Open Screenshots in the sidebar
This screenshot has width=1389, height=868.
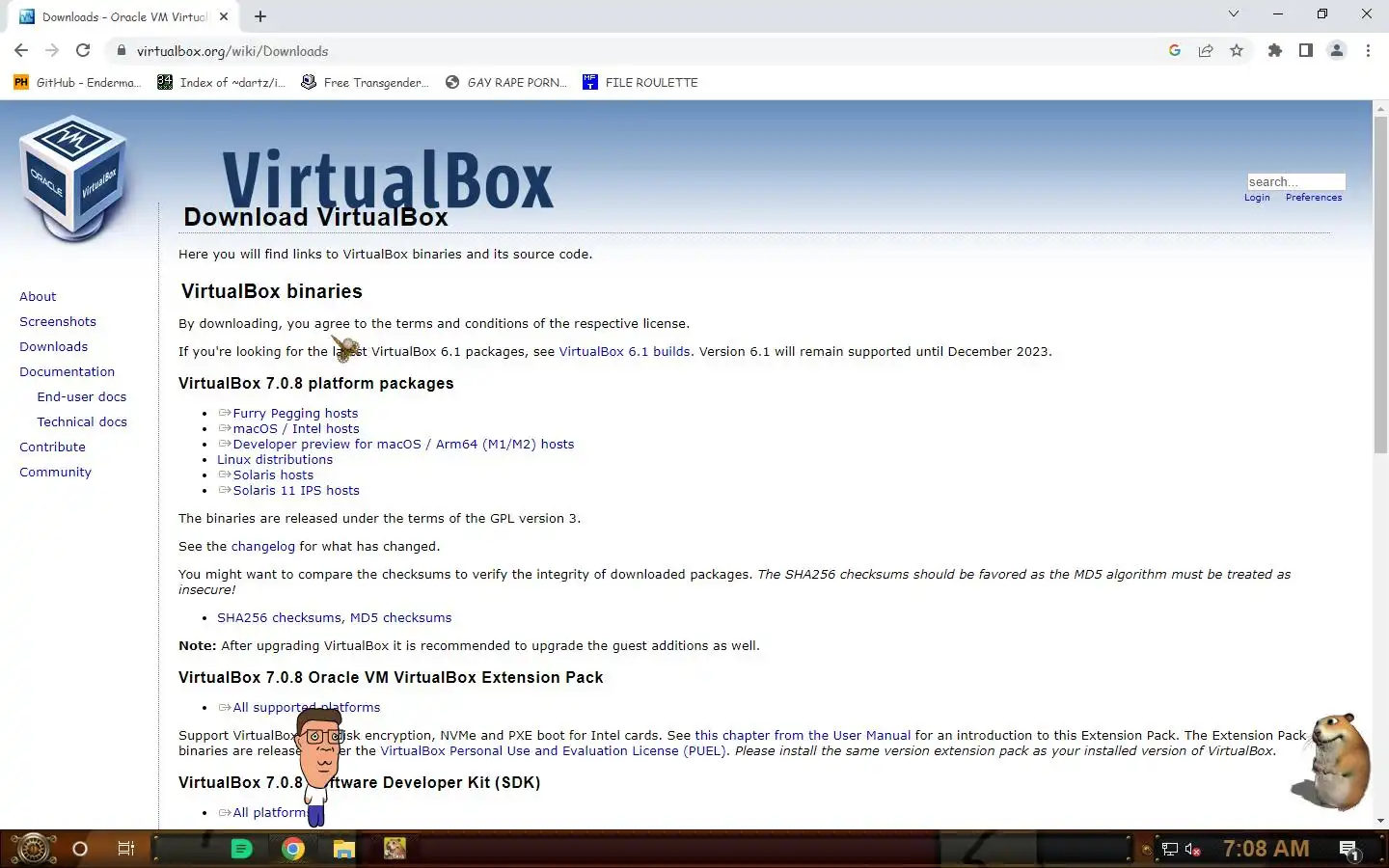click(58, 321)
